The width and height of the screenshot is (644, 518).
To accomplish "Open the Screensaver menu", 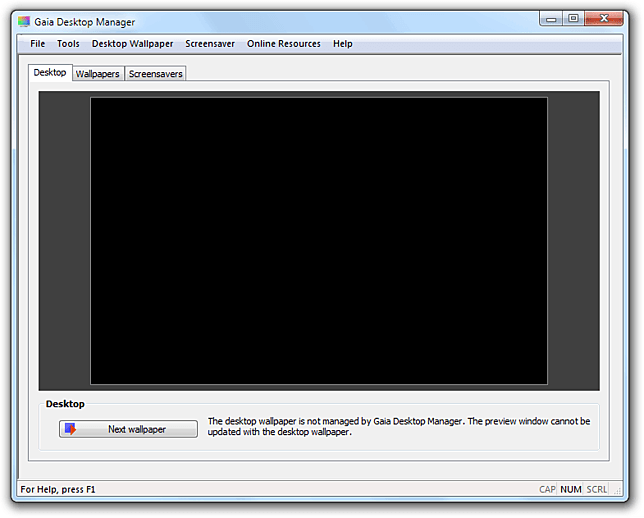I will (210, 44).
